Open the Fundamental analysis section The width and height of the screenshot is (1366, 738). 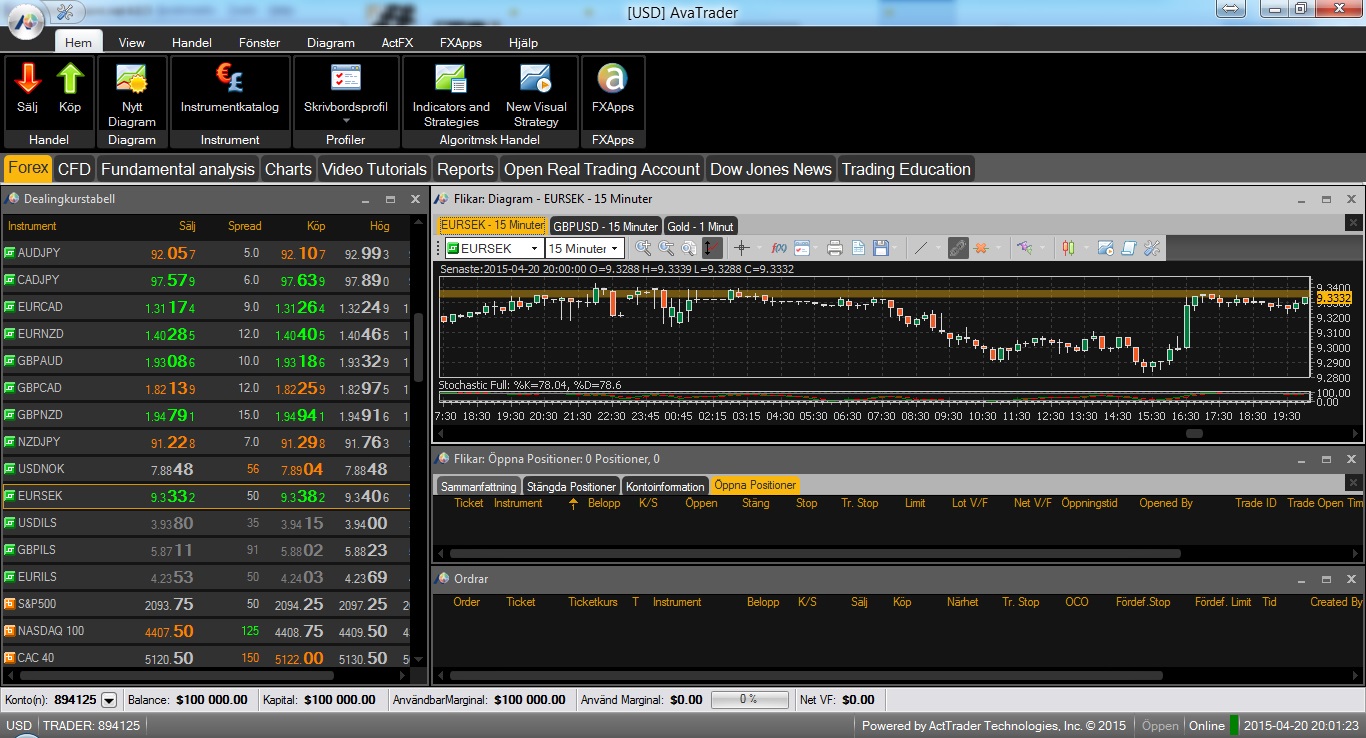[x=178, y=169]
